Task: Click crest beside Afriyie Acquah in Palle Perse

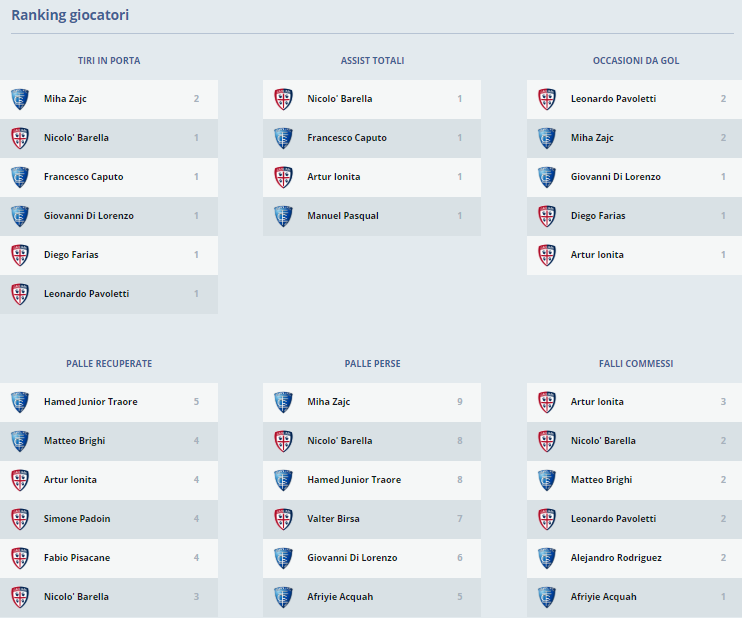Action: pos(283,597)
